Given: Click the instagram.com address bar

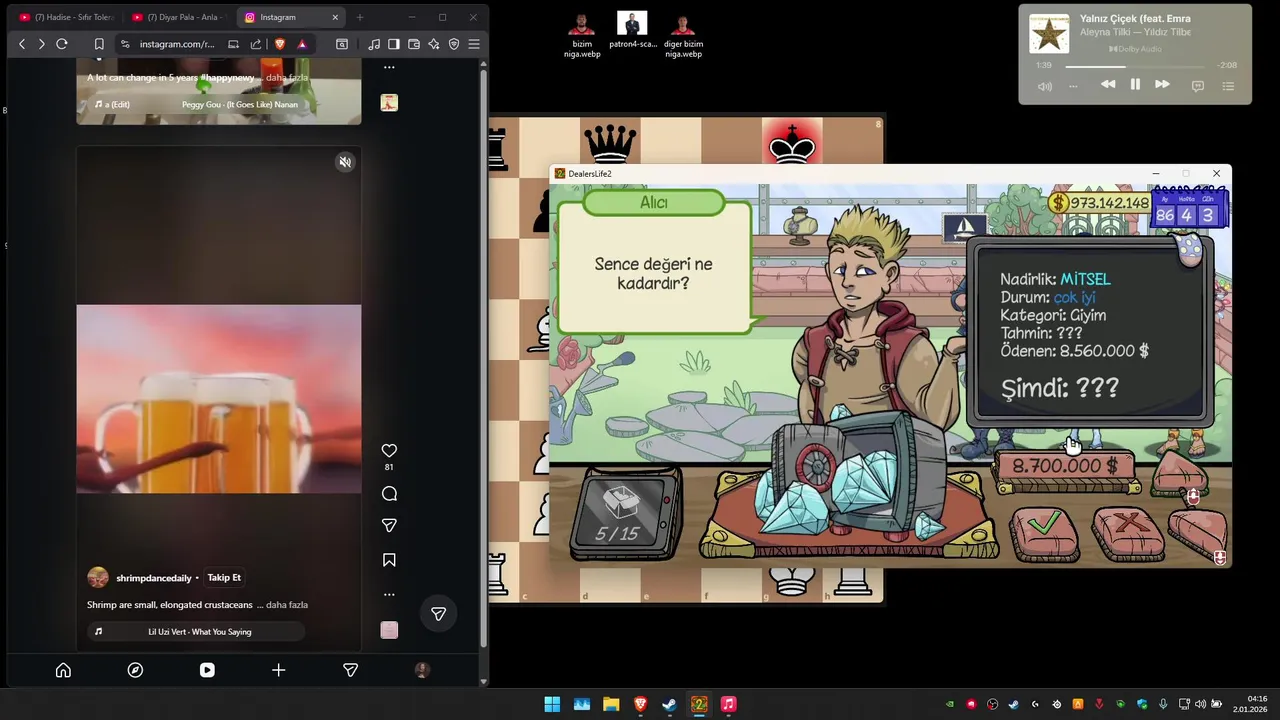Looking at the screenshot, I should 176,44.
